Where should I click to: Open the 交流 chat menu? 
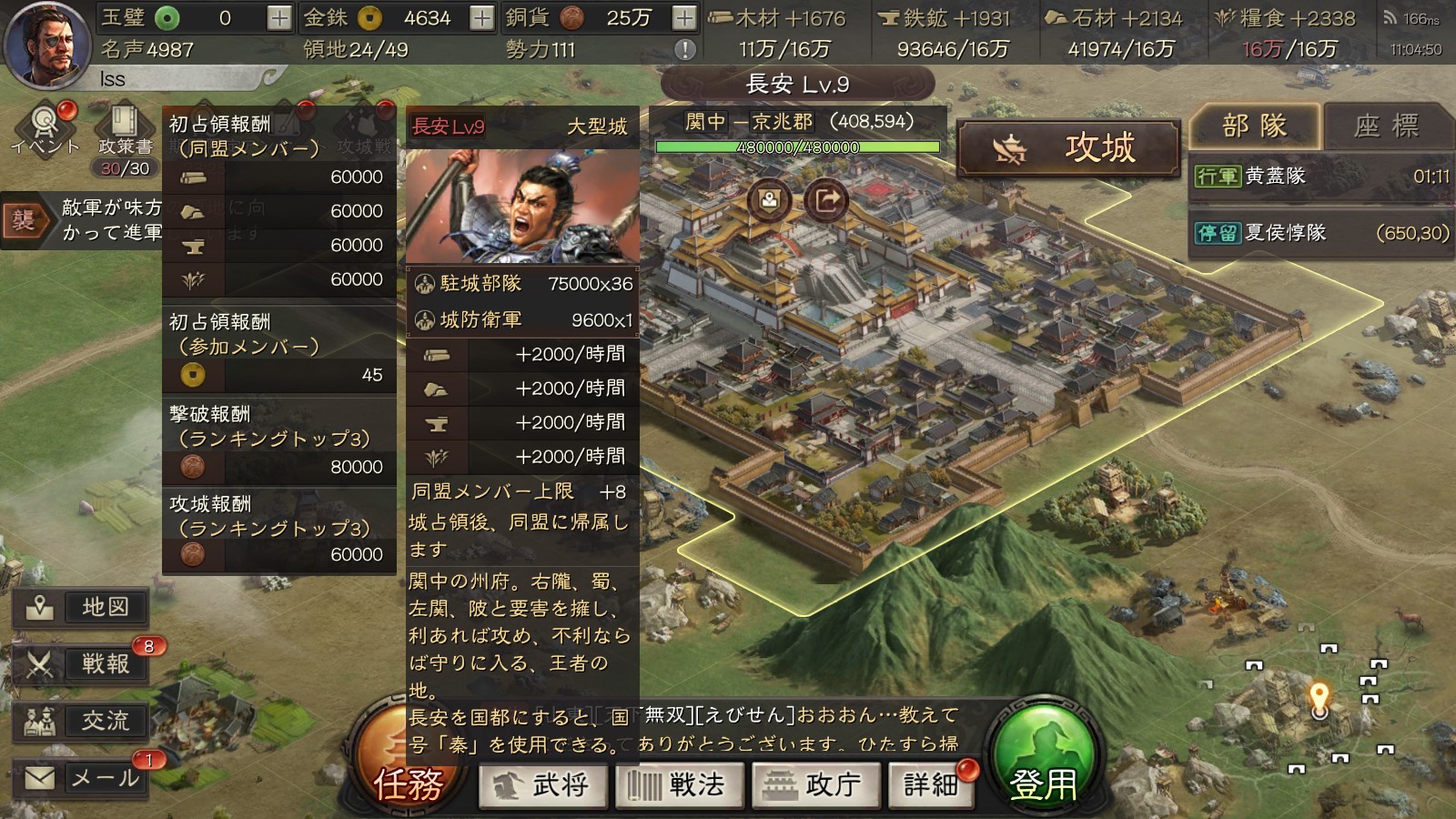[80, 721]
